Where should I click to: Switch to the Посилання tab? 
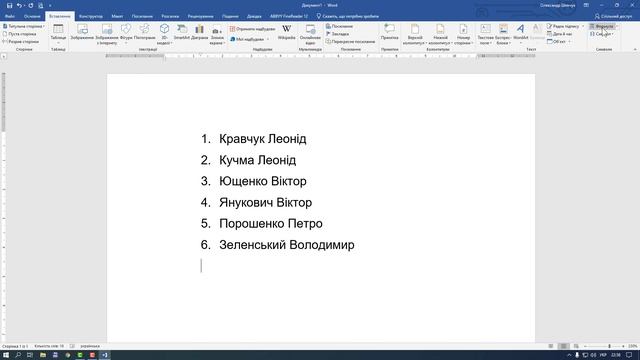pos(142,16)
